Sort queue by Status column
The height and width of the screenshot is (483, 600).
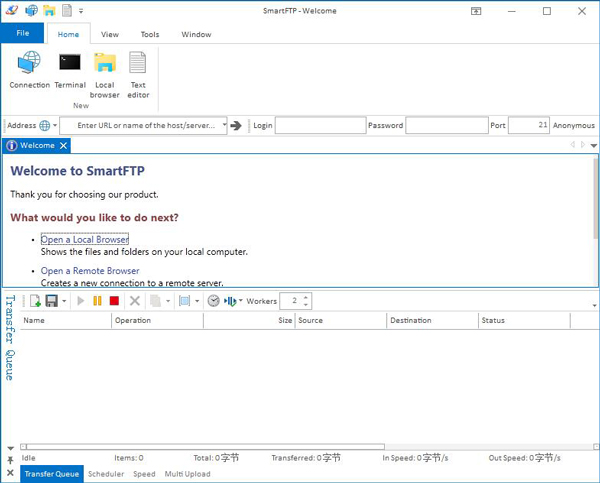524,320
